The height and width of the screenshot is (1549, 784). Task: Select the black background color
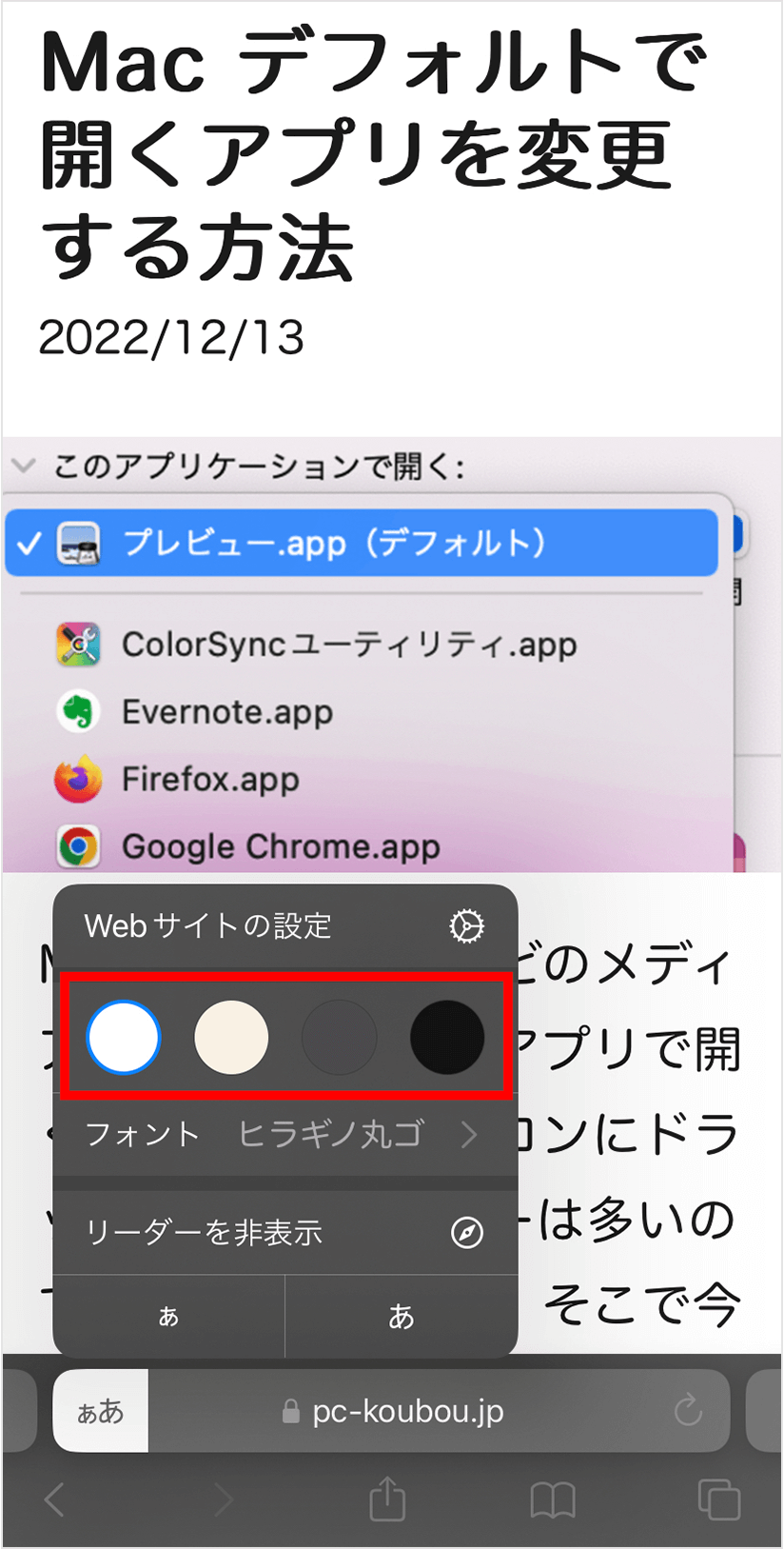447,1037
